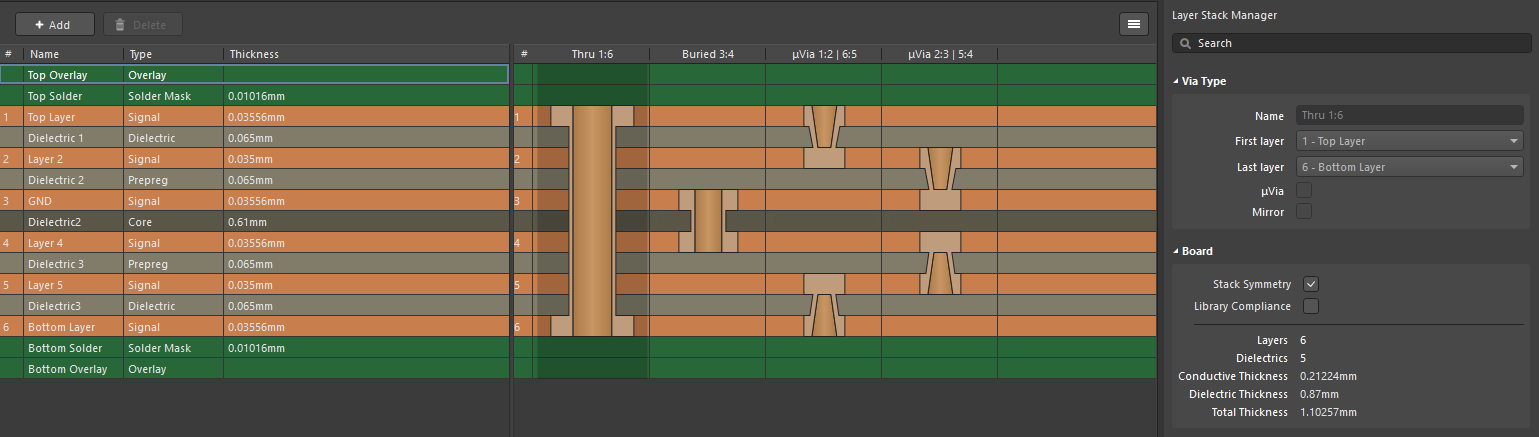Click the Add layer button

click(x=55, y=24)
